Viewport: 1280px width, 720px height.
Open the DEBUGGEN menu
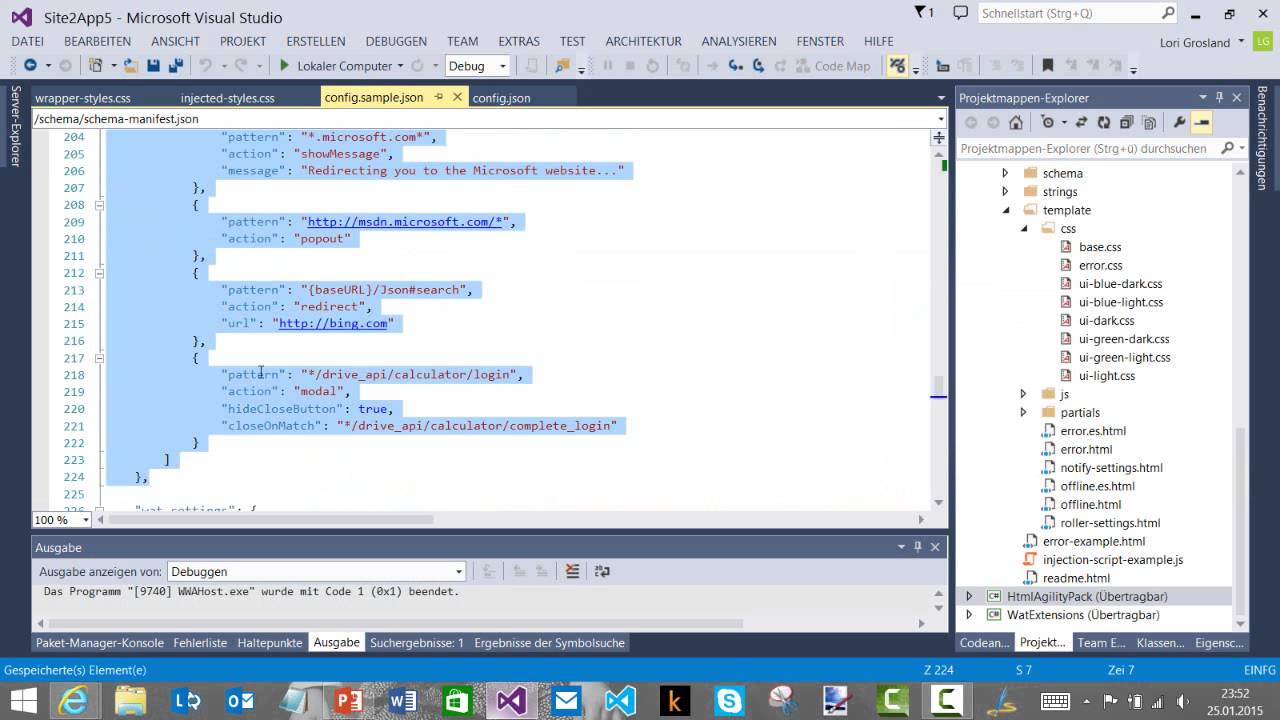coord(396,41)
